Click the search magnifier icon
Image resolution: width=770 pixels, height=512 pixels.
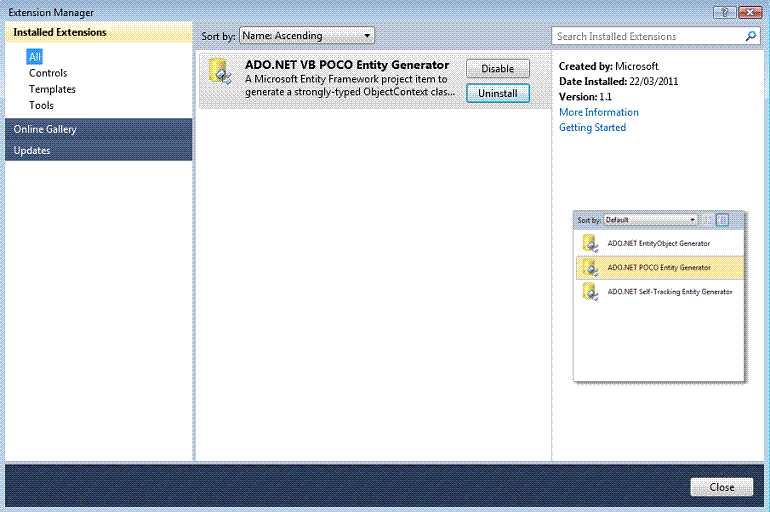tap(750, 36)
